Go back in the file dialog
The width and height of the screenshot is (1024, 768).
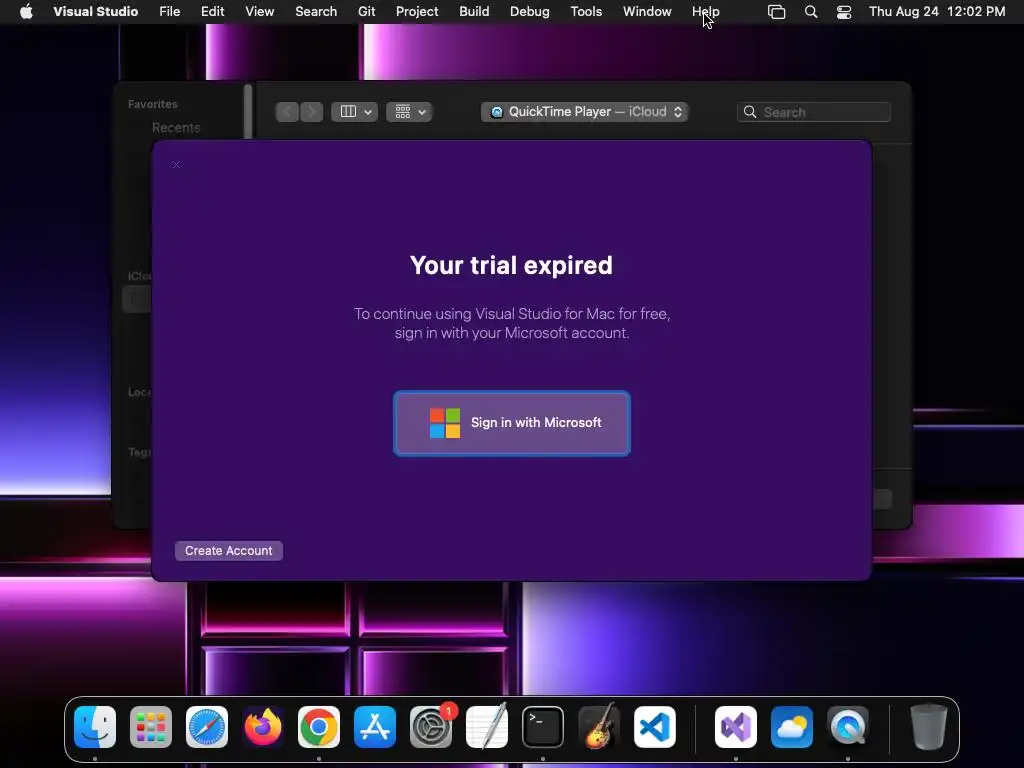point(287,112)
